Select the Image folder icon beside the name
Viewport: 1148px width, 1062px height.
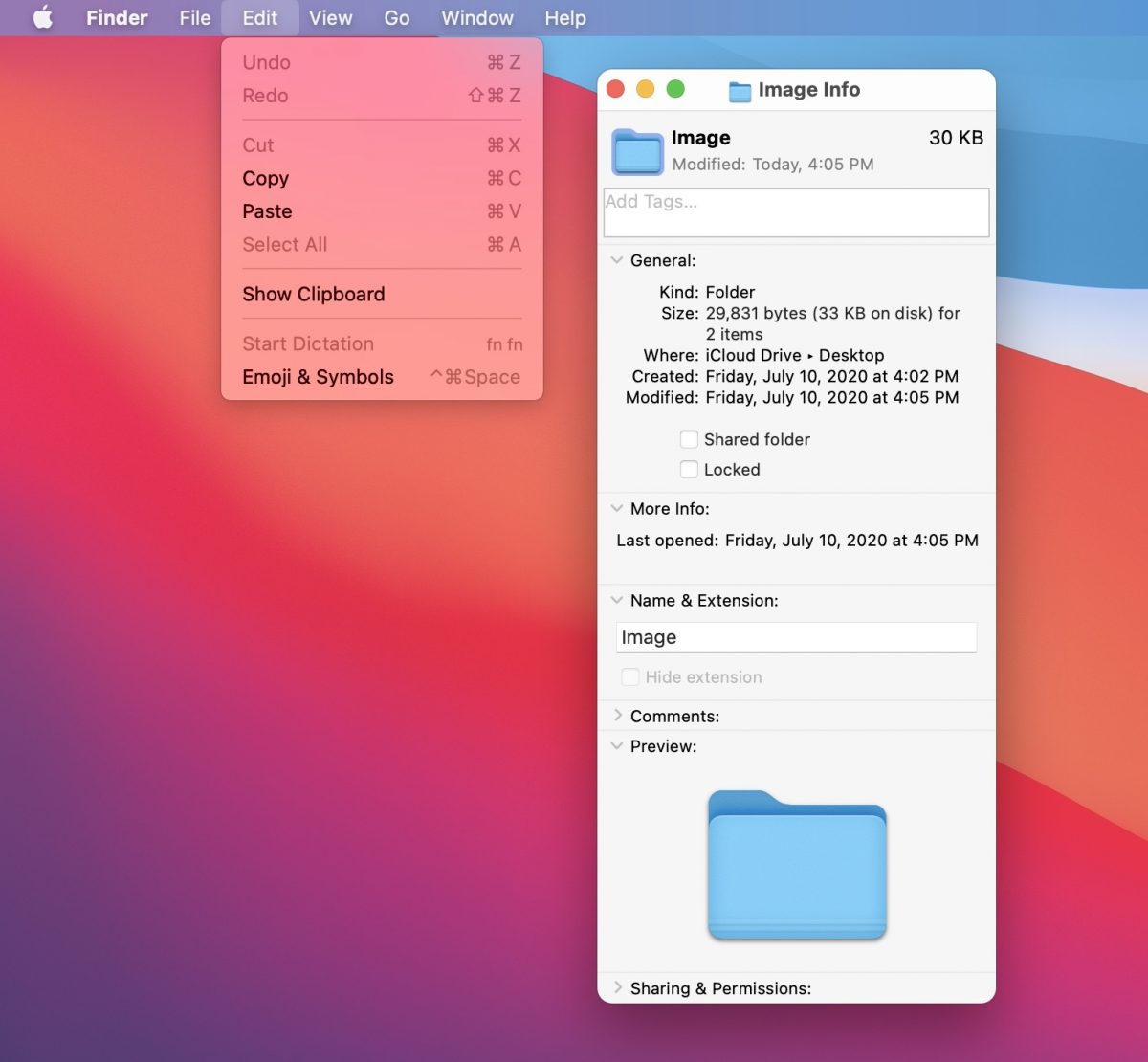pyautogui.click(x=637, y=151)
